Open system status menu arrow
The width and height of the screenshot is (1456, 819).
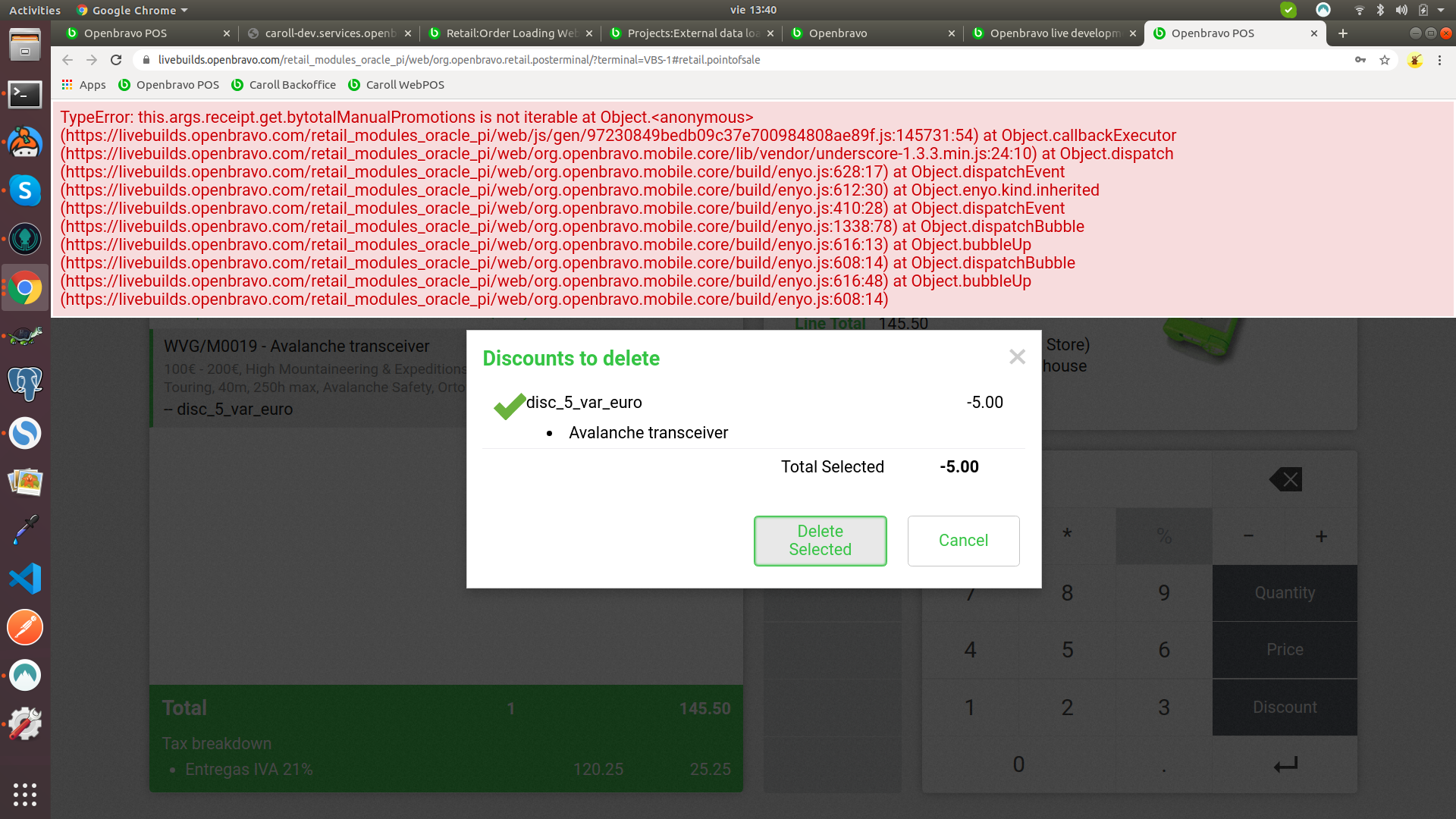click(1441, 10)
